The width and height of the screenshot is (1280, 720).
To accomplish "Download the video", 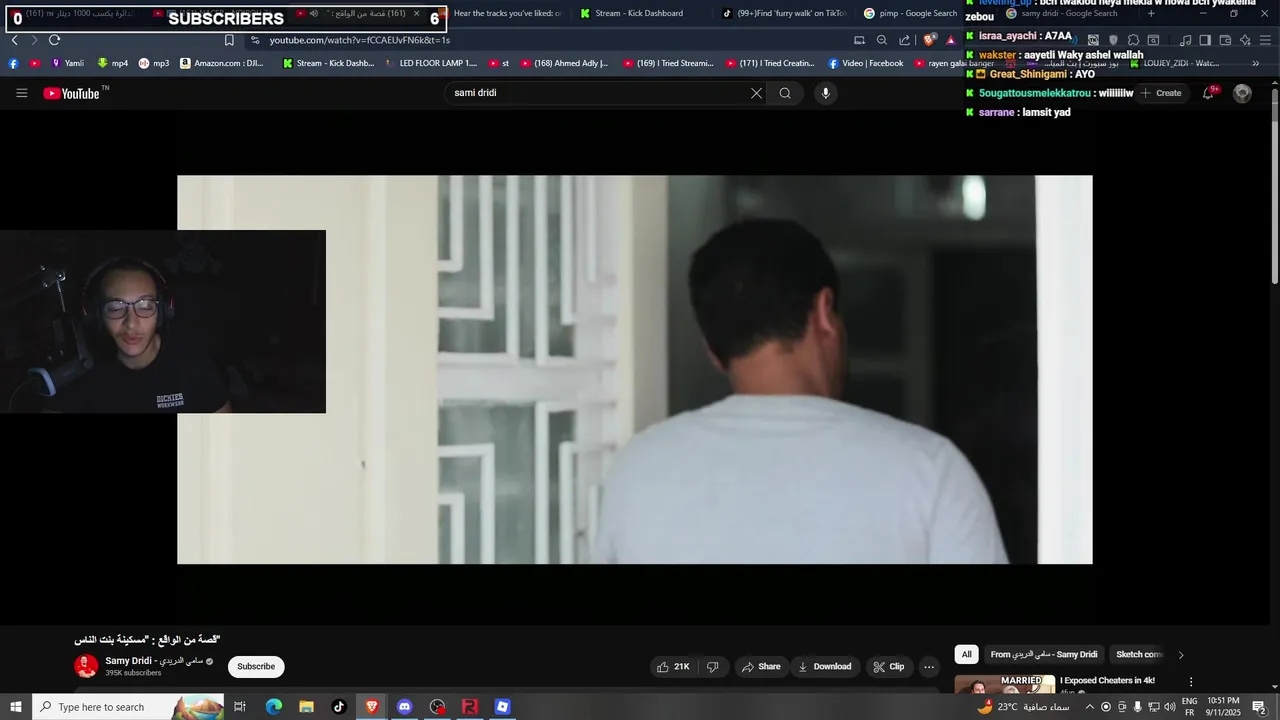I will (825, 667).
